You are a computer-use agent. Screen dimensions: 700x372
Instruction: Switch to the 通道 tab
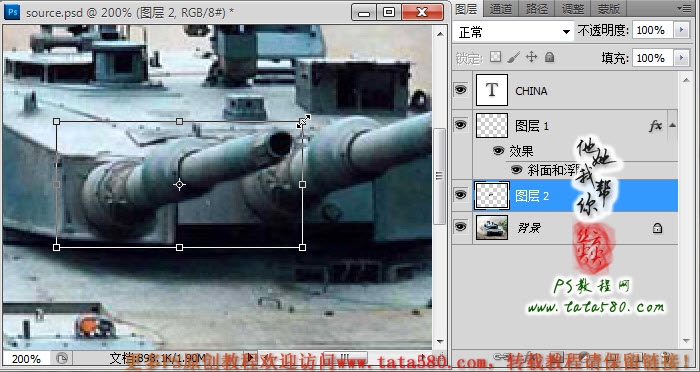pyautogui.click(x=500, y=8)
